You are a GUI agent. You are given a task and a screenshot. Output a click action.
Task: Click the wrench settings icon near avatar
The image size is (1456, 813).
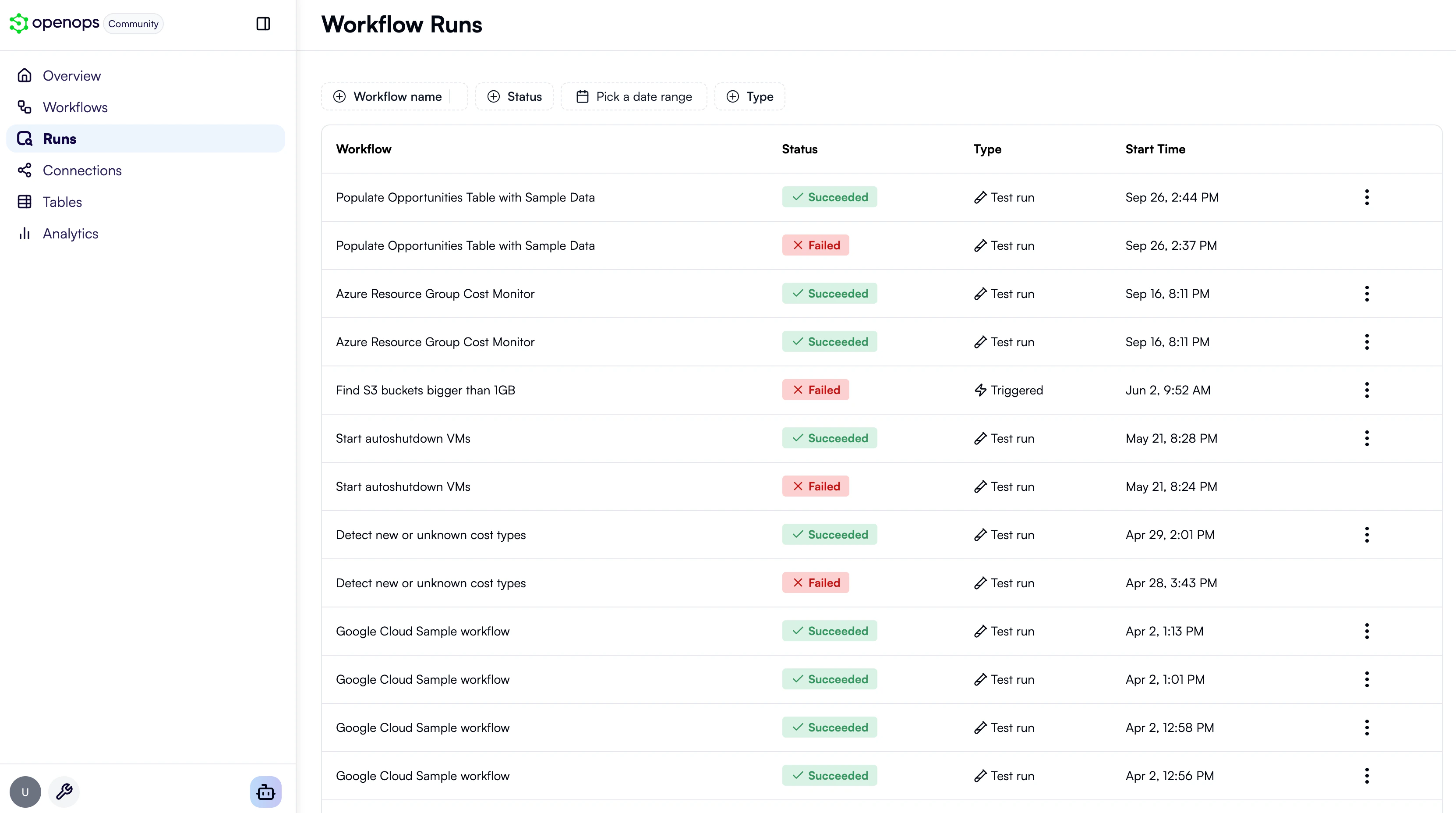pyautogui.click(x=64, y=792)
